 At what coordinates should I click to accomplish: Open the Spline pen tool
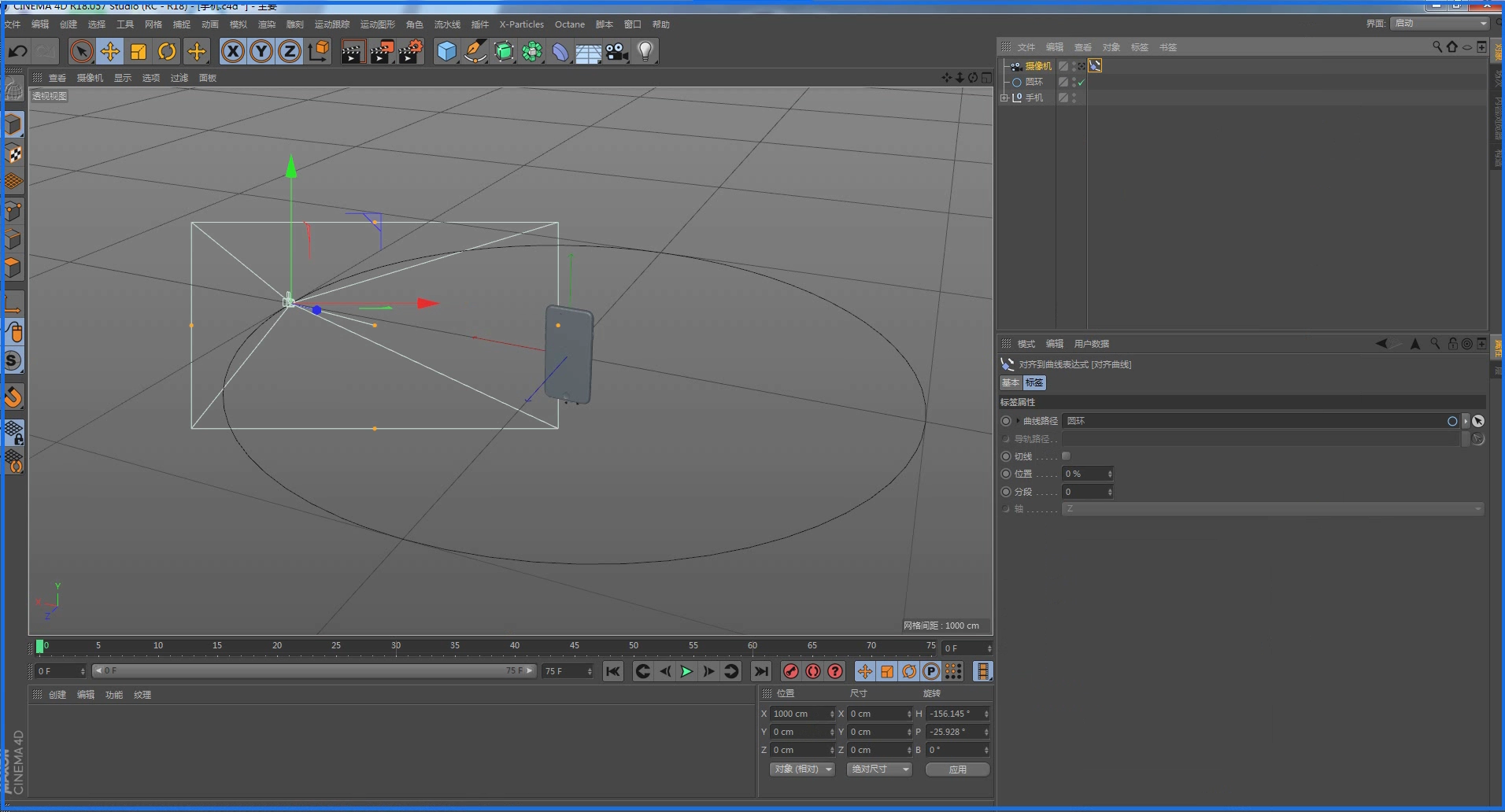click(475, 52)
